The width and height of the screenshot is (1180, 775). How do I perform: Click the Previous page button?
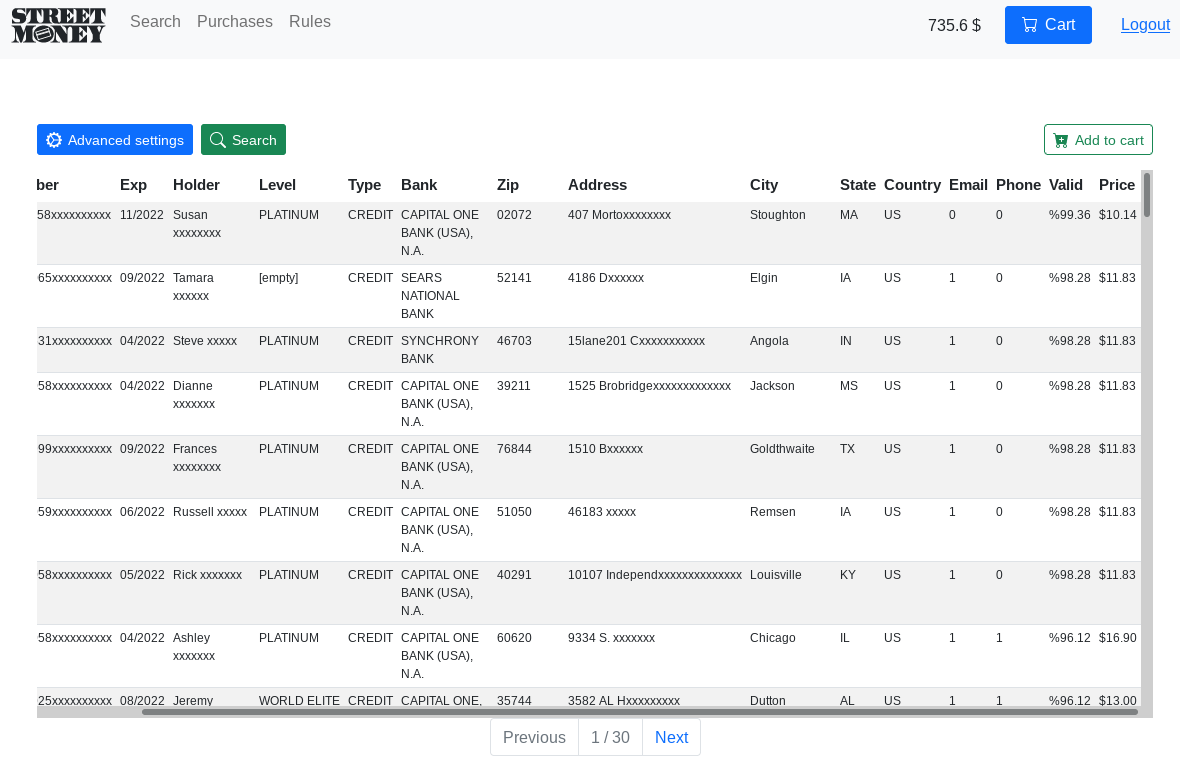coord(534,737)
